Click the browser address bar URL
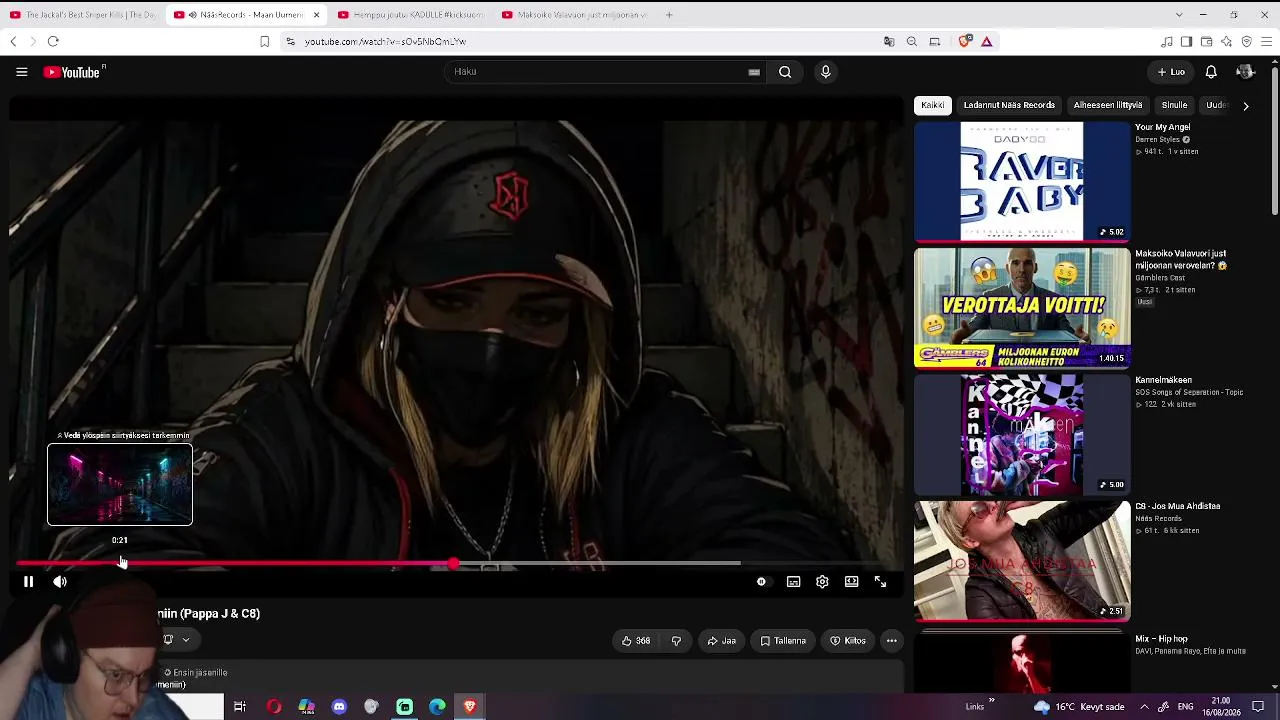The image size is (1280, 720). [385, 42]
